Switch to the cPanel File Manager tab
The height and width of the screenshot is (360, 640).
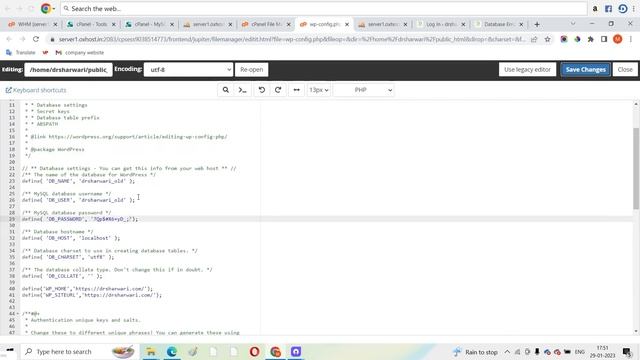point(266,24)
